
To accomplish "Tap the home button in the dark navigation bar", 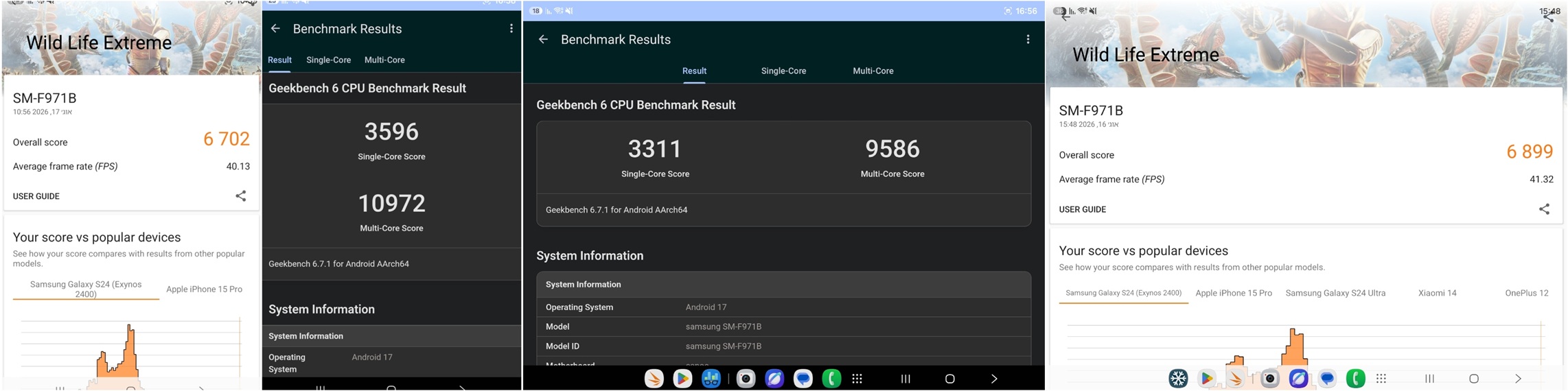I will tap(950, 379).
